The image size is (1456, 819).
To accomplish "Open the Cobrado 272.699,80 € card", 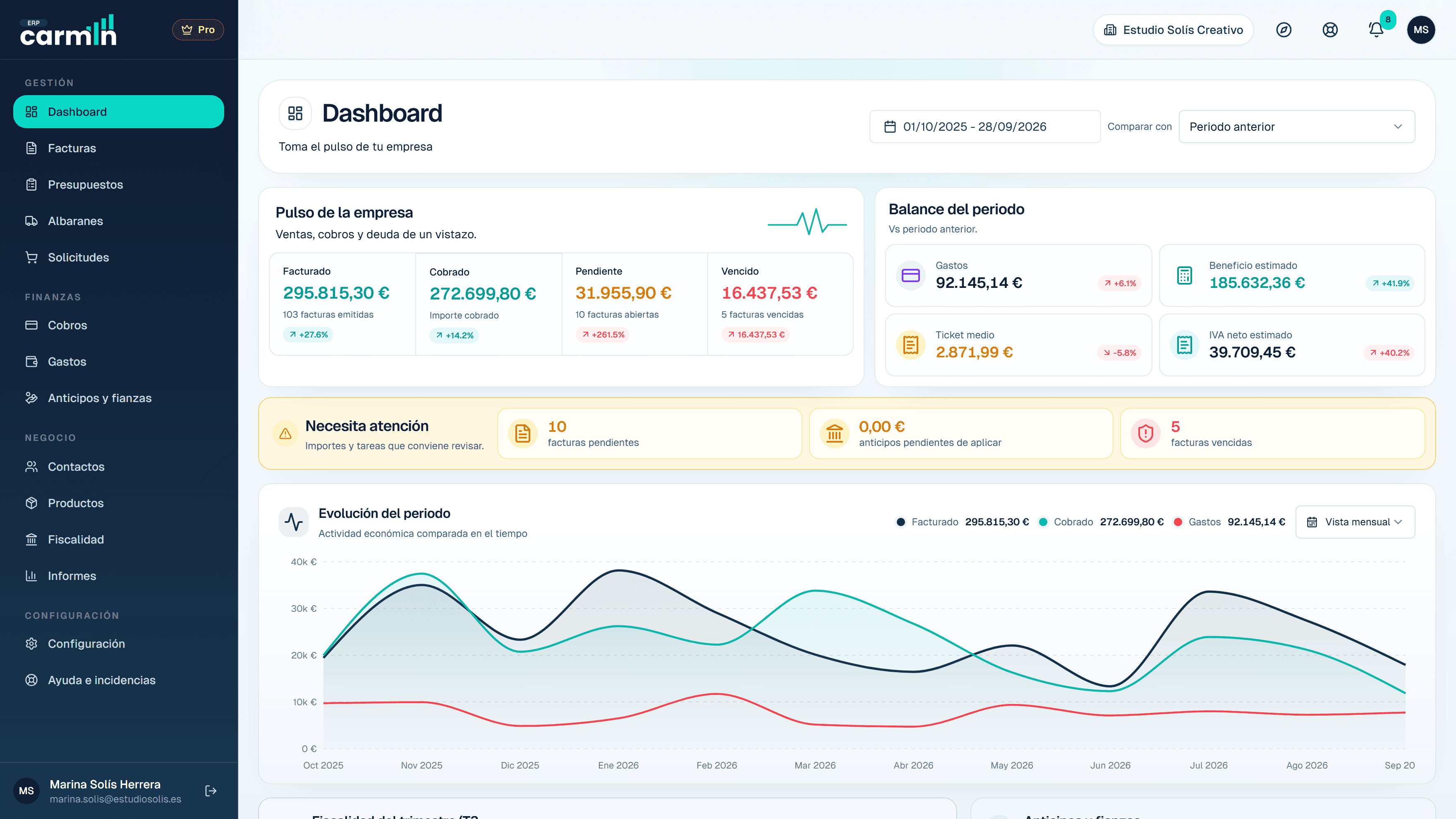I will pyautogui.click(x=489, y=304).
